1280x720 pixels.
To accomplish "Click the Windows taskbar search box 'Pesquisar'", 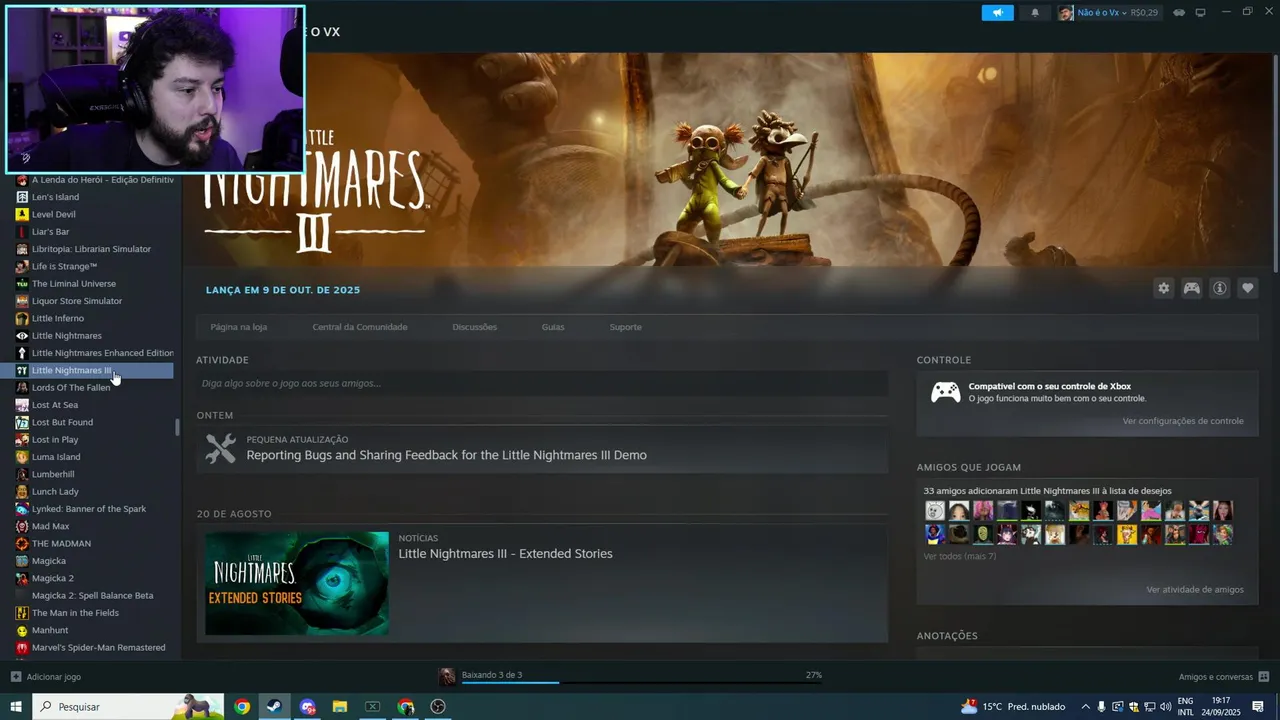I will (128, 707).
